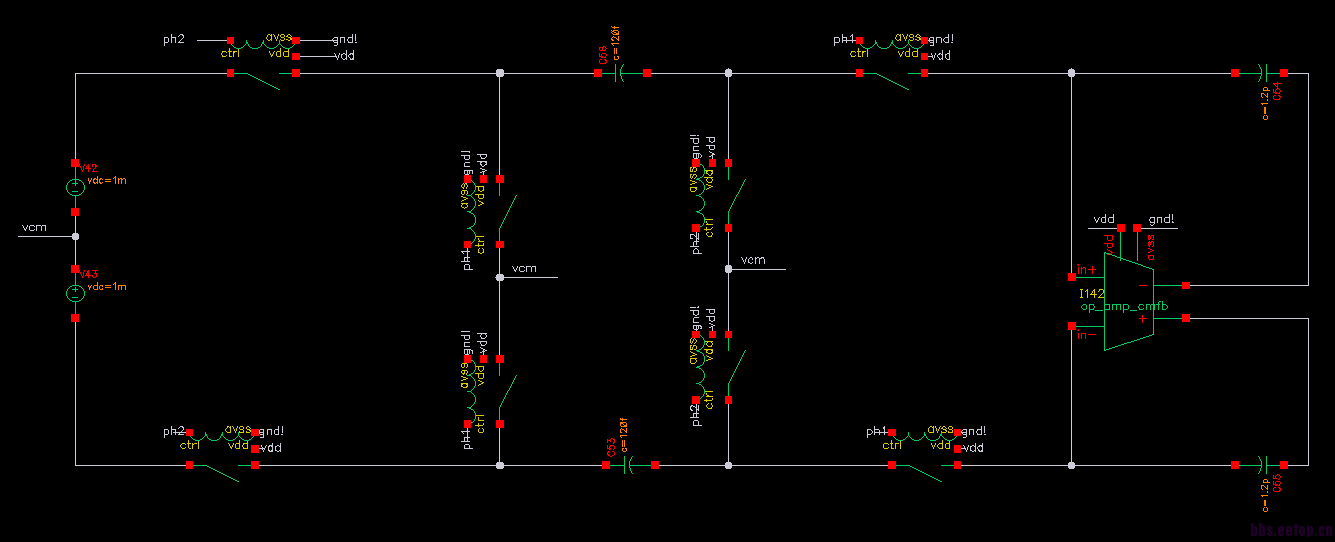Select the upper vertical ph1 switch before C56
Screen dimensions: 1335x542
point(490,213)
